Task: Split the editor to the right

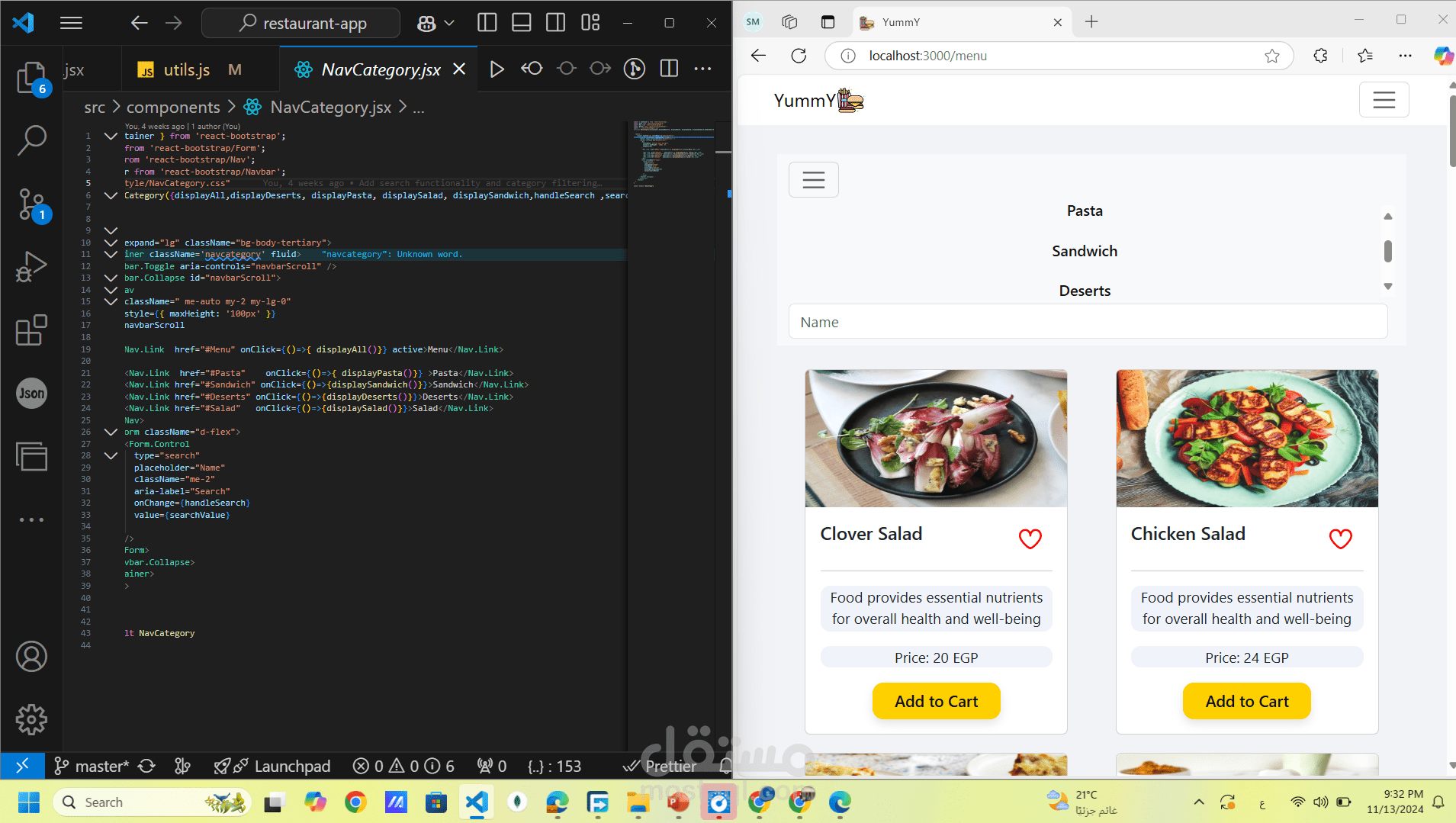Action: pos(669,69)
